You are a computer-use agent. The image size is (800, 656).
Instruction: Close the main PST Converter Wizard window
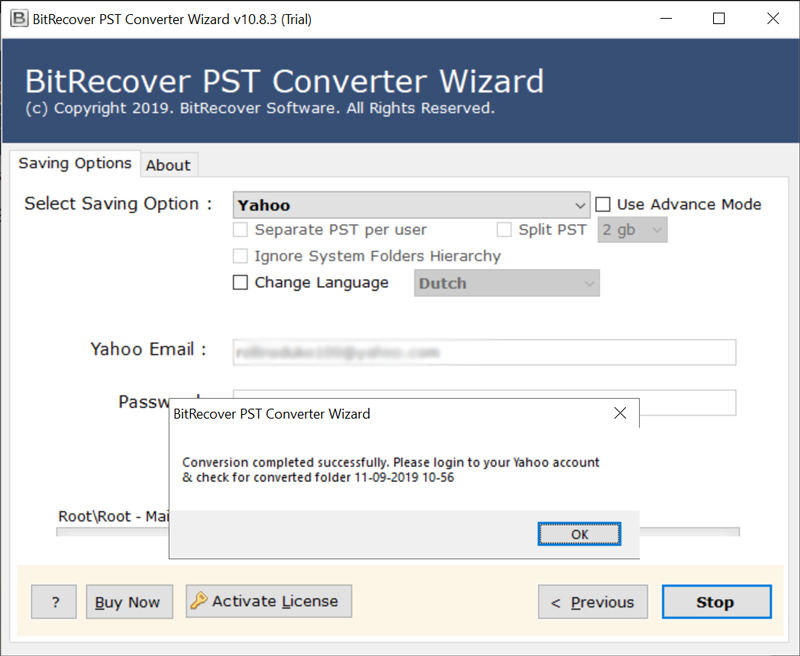(773, 19)
